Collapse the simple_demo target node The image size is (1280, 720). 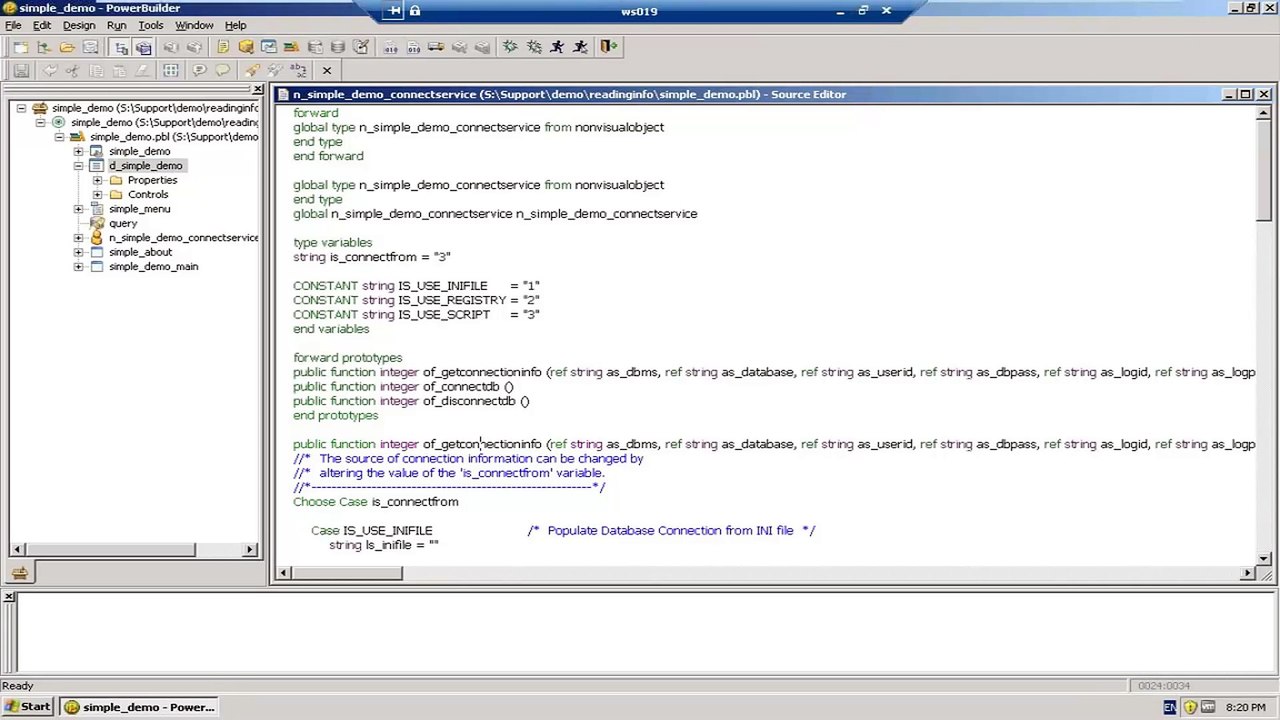pyautogui.click(x=40, y=122)
